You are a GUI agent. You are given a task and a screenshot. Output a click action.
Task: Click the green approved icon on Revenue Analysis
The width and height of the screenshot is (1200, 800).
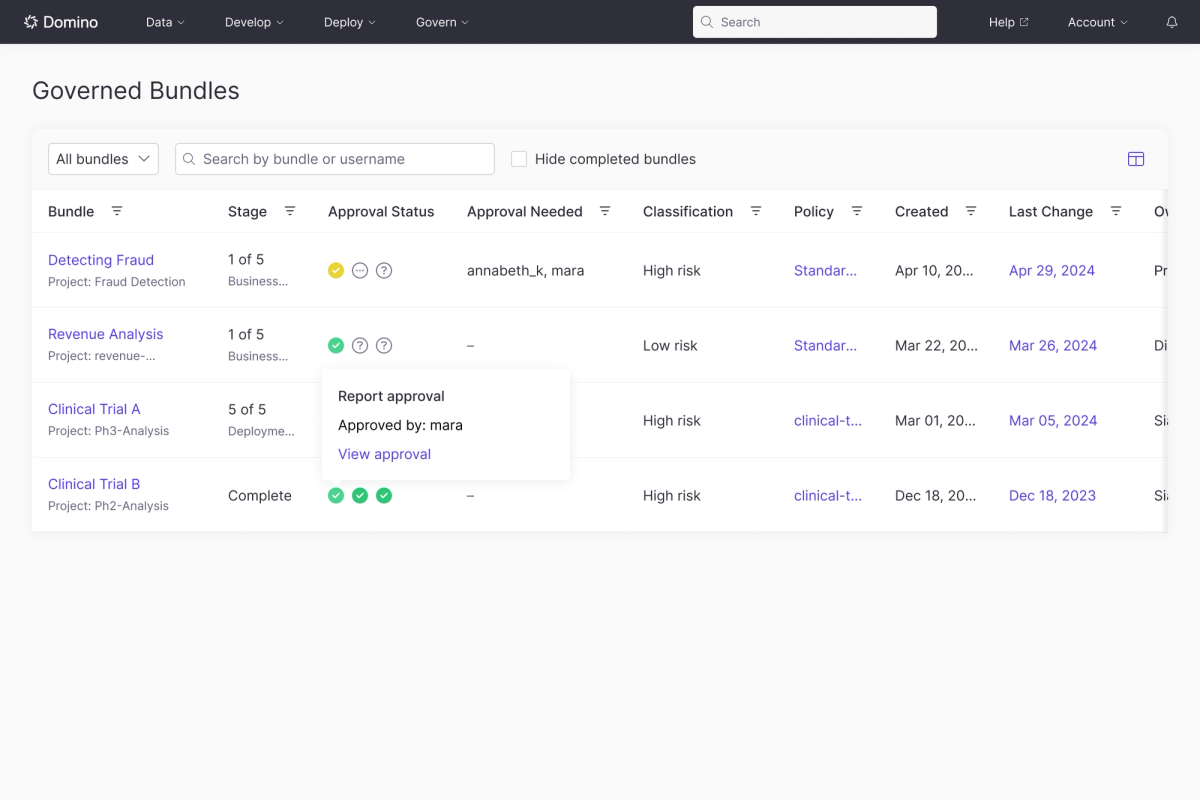[x=336, y=345]
